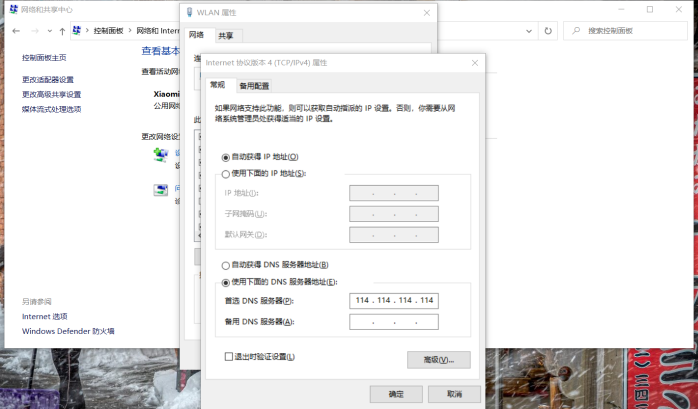Open the recent locations chevron near the Forward arrow
The width and height of the screenshot is (698, 409).
point(49,31)
